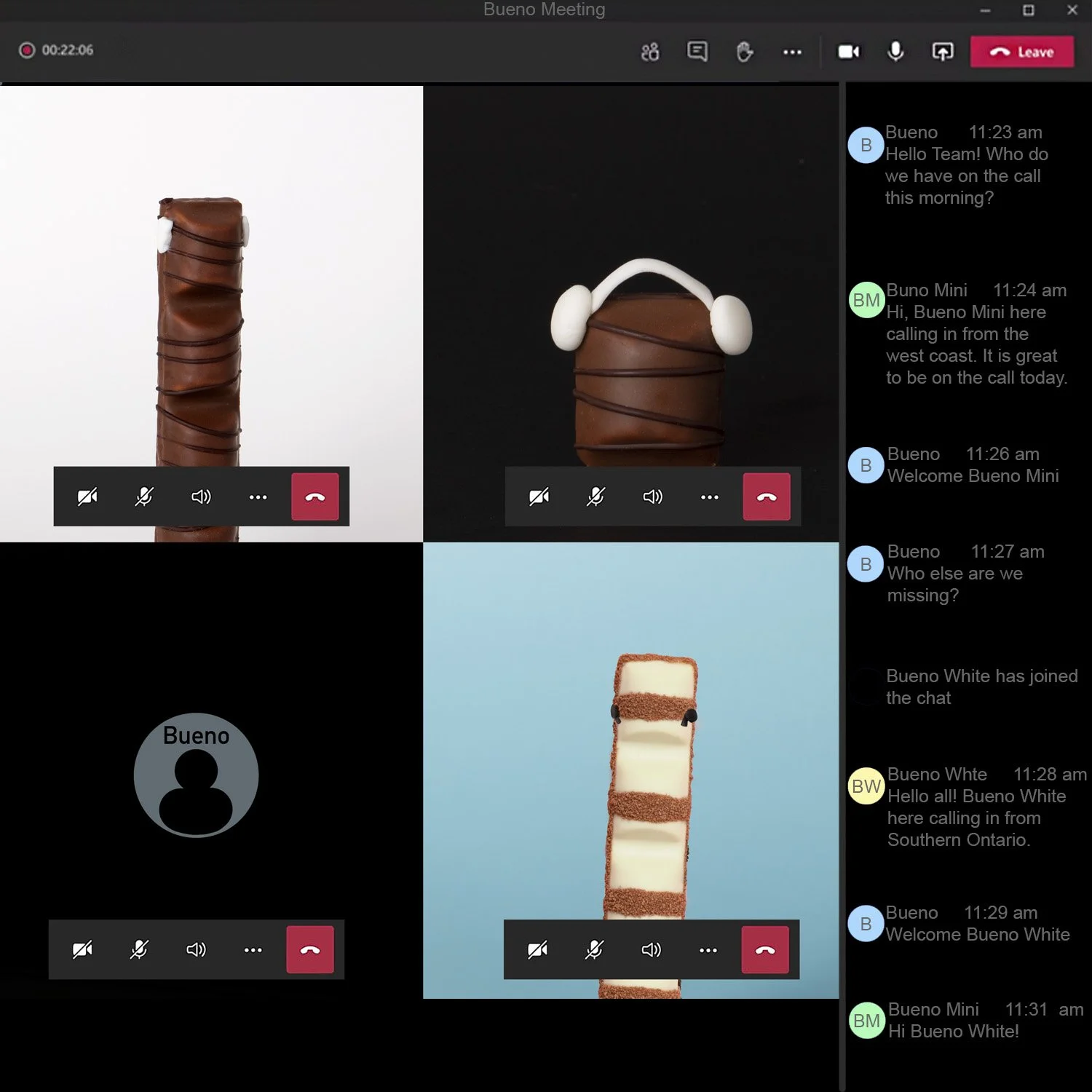Open more options on headphone Bueno Mini tile
This screenshot has width=1092, height=1092.
tap(710, 497)
